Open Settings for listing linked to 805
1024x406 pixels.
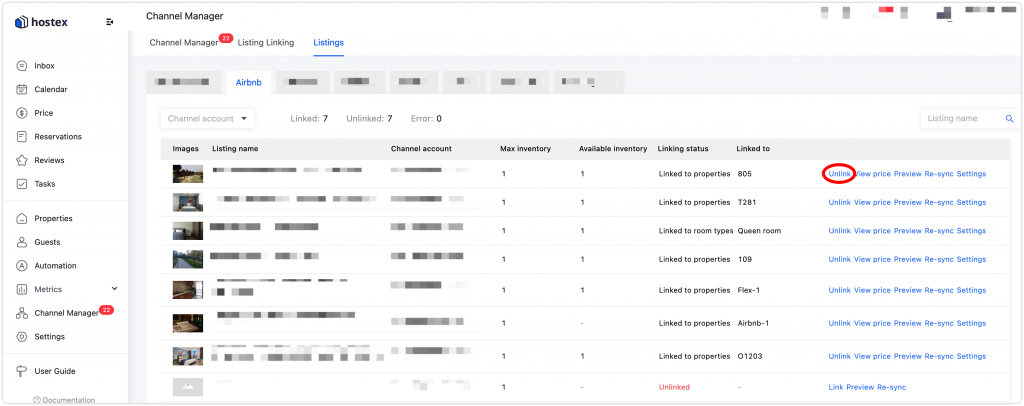click(x=971, y=174)
